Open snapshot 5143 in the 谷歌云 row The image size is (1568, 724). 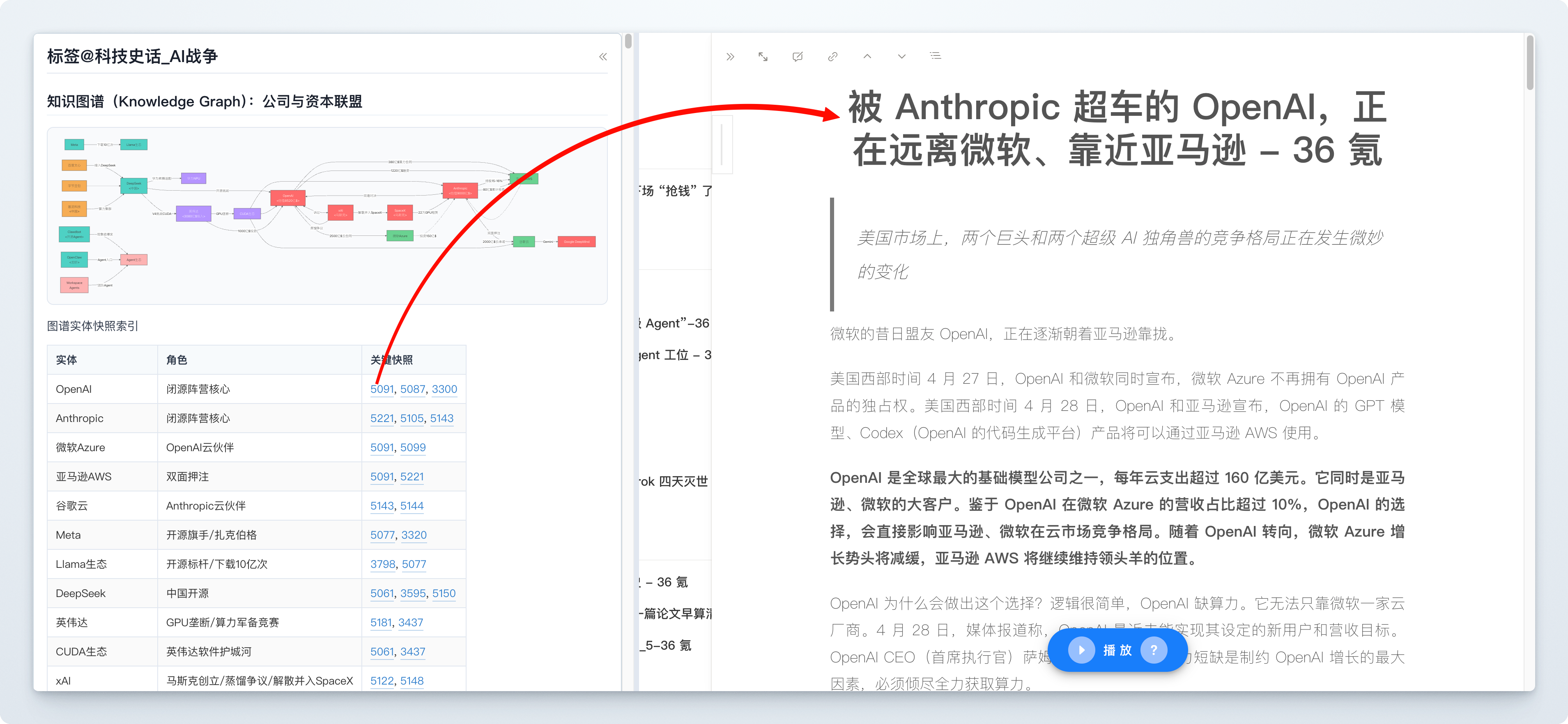tap(382, 506)
